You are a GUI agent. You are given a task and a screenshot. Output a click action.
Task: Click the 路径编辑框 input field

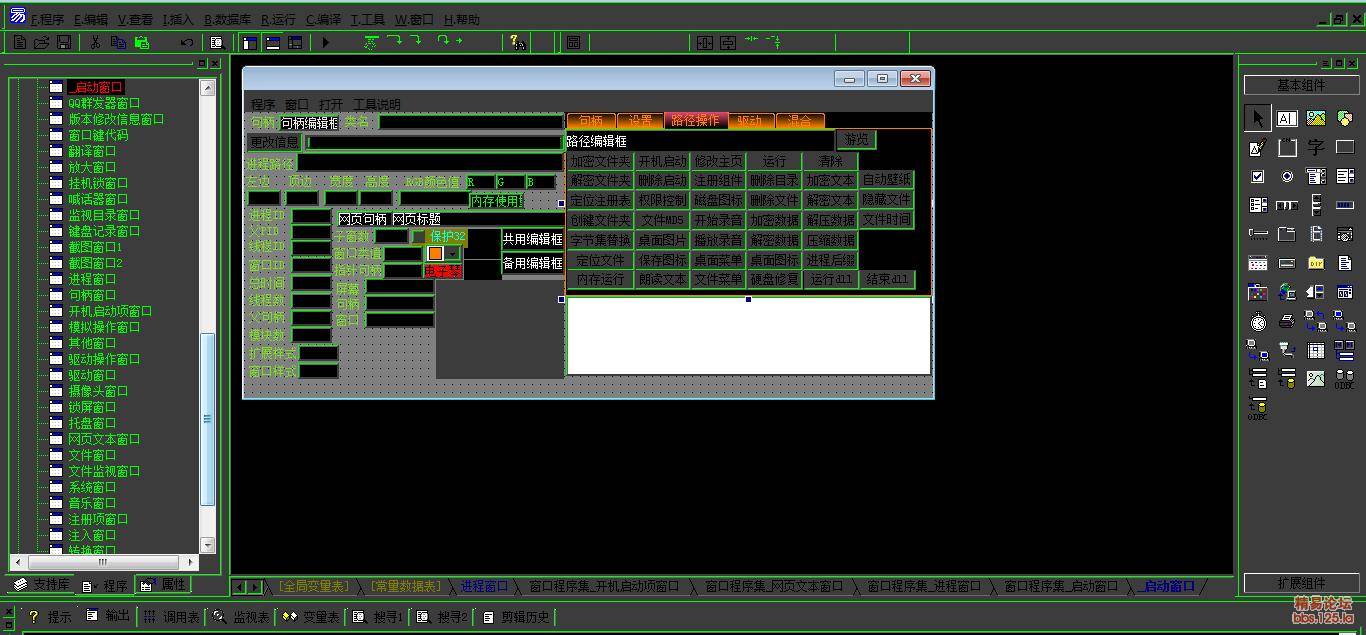pos(698,141)
